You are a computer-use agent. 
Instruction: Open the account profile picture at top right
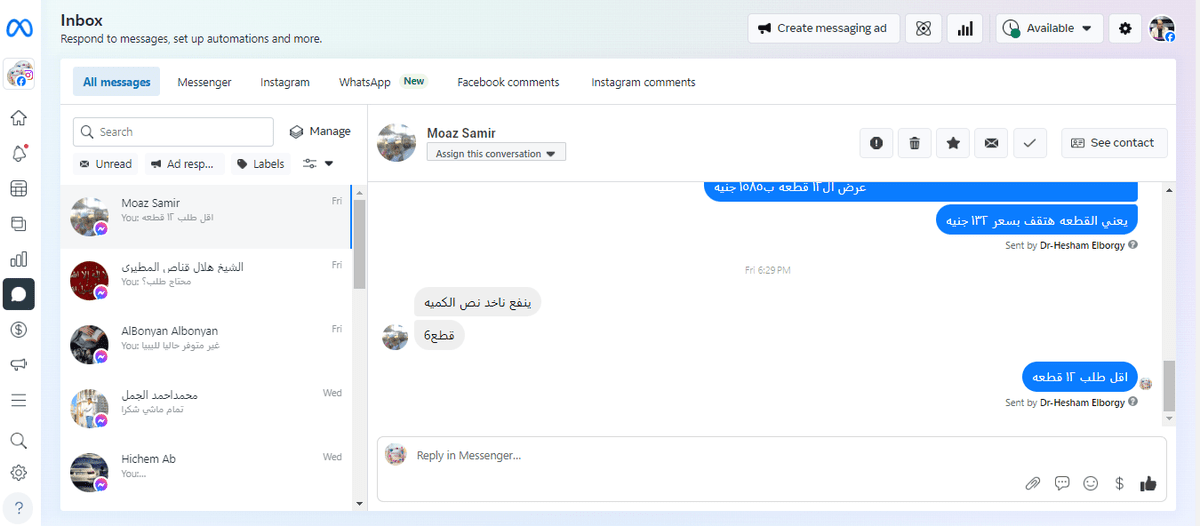[1162, 29]
